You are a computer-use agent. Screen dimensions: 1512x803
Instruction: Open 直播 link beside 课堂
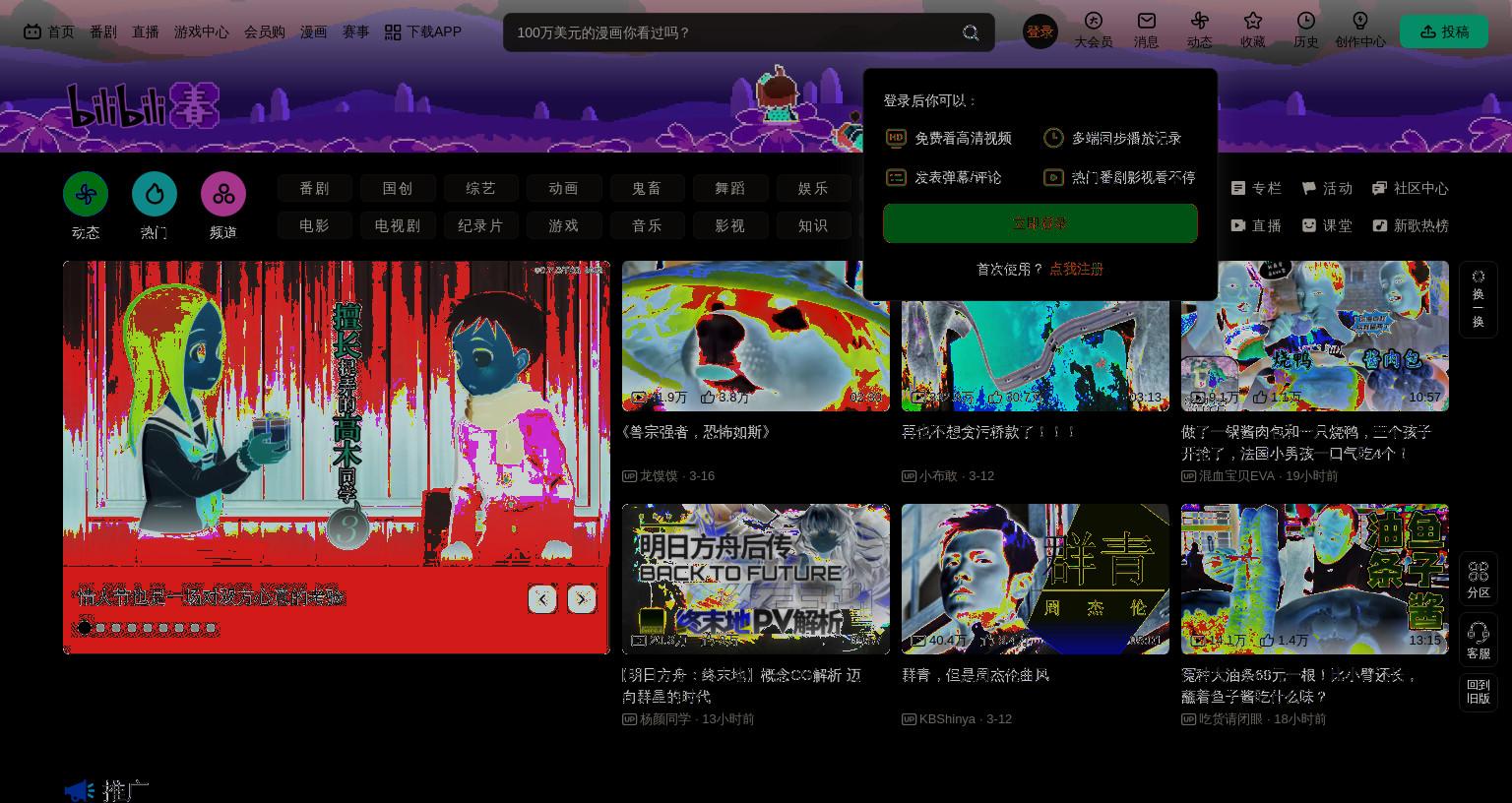[x=1256, y=225]
